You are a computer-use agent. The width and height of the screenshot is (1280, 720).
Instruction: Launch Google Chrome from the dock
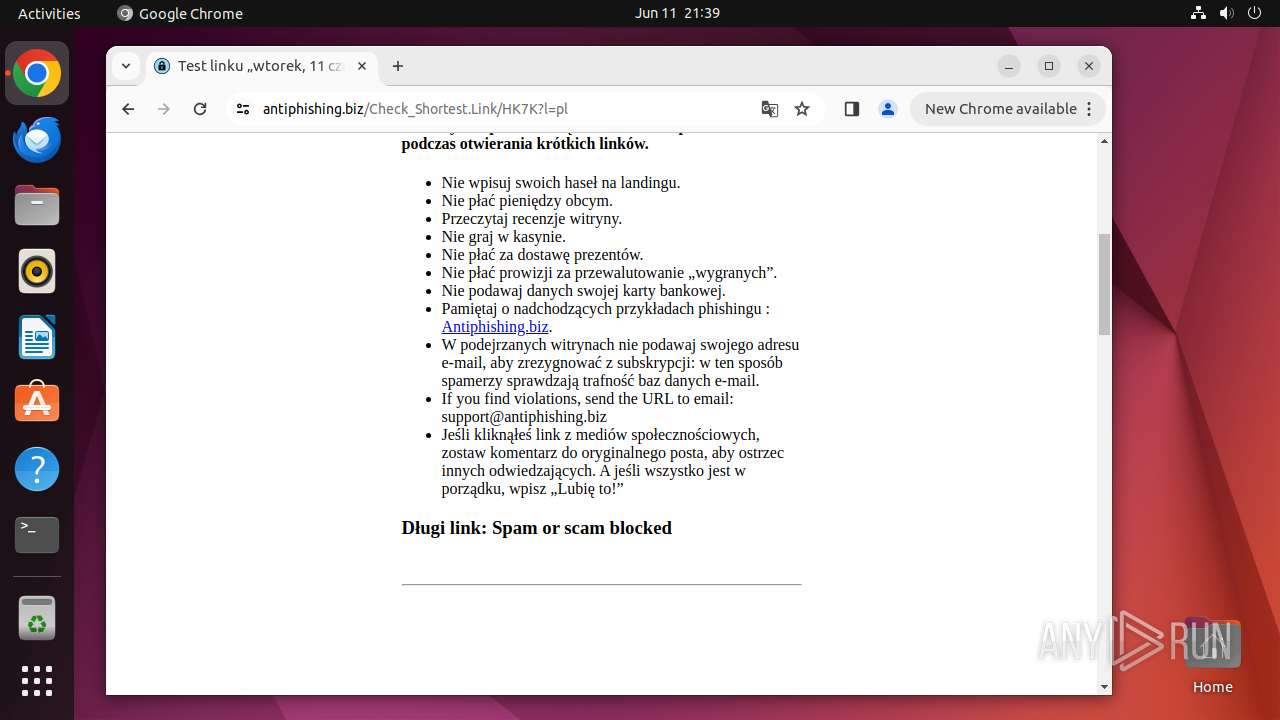[x=37, y=73]
